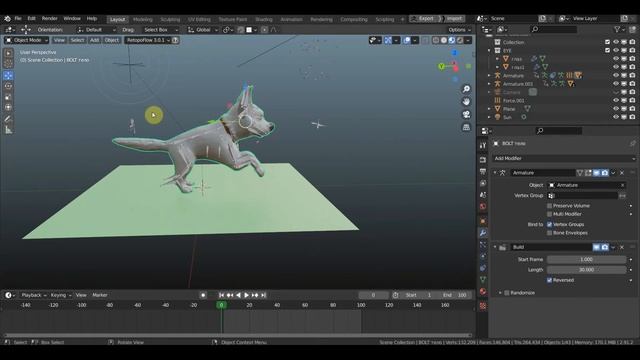The image size is (640, 360).
Task: Select the Annotate tool
Action: click(8, 119)
